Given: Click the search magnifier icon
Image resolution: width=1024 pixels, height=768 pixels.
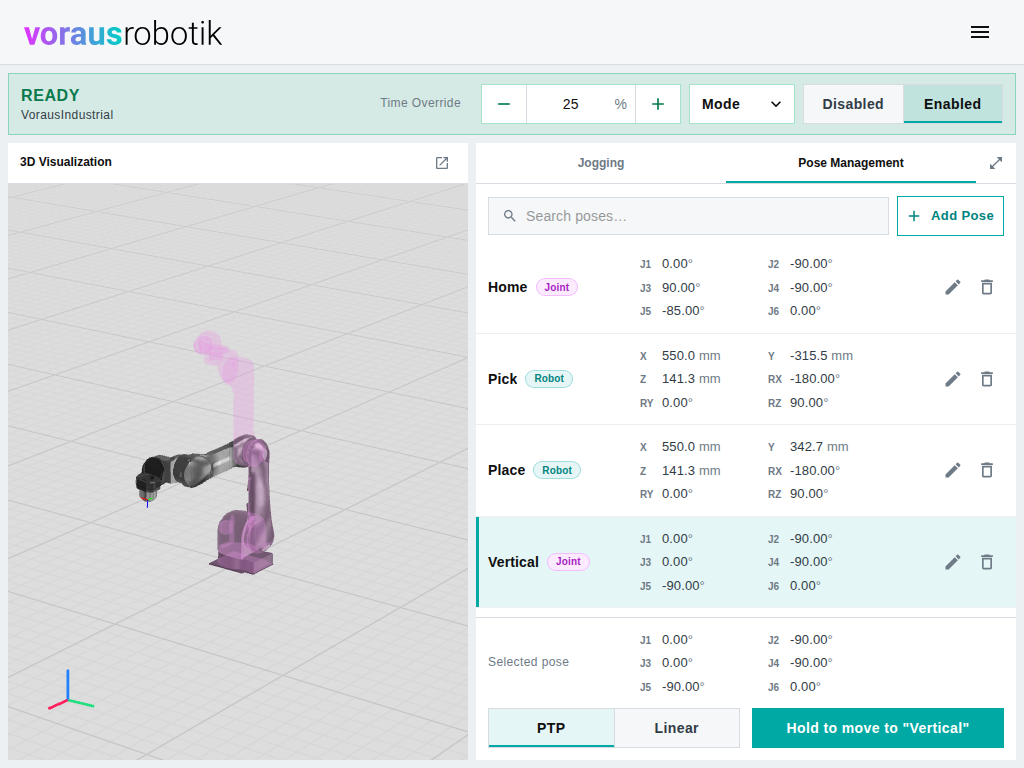Looking at the screenshot, I should (x=509, y=216).
